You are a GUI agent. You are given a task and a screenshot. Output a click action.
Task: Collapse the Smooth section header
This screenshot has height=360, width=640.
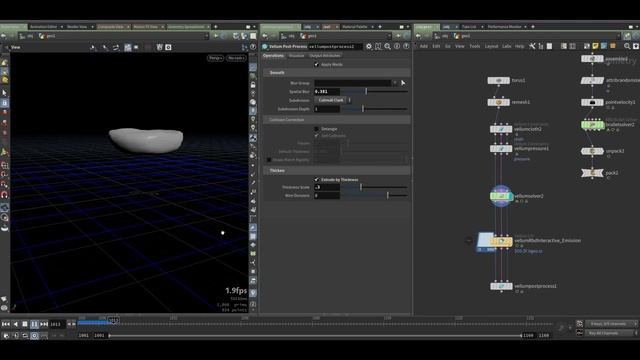337,73
